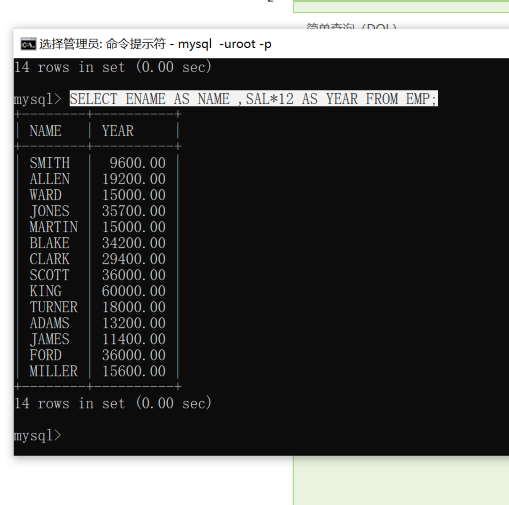
Task: Click the highlighted SELECT ENAME AS NAME statement
Action: [253, 99]
